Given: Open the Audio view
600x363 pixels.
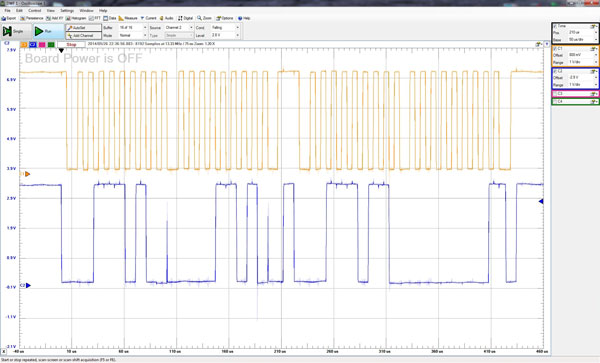Looking at the screenshot, I should click(x=166, y=18).
